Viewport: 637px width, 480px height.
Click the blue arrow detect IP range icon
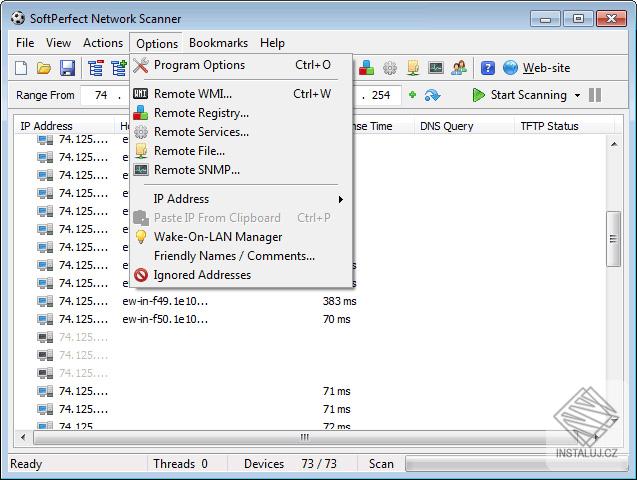pos(432,95)
